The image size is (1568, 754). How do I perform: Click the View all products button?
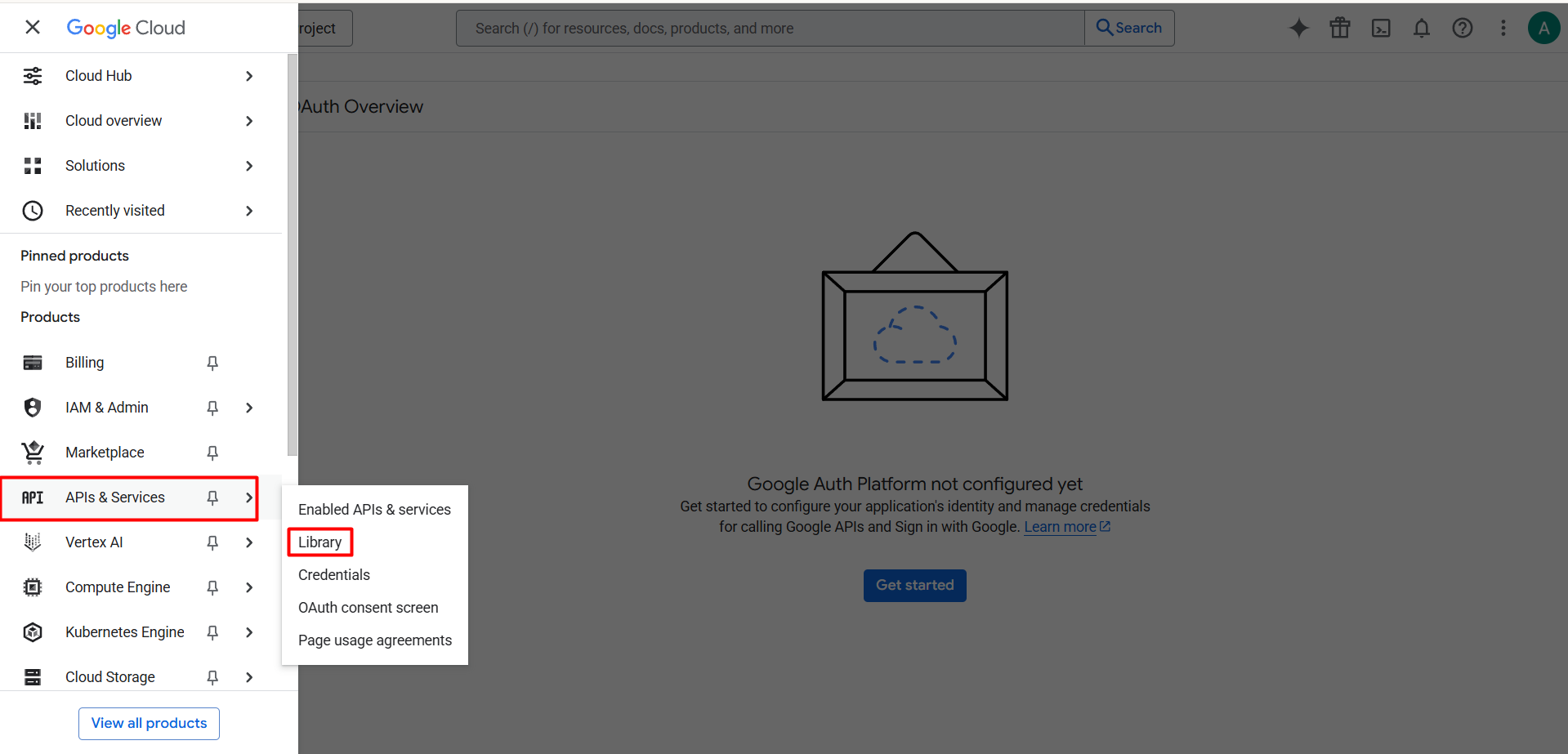click(149, 724)
